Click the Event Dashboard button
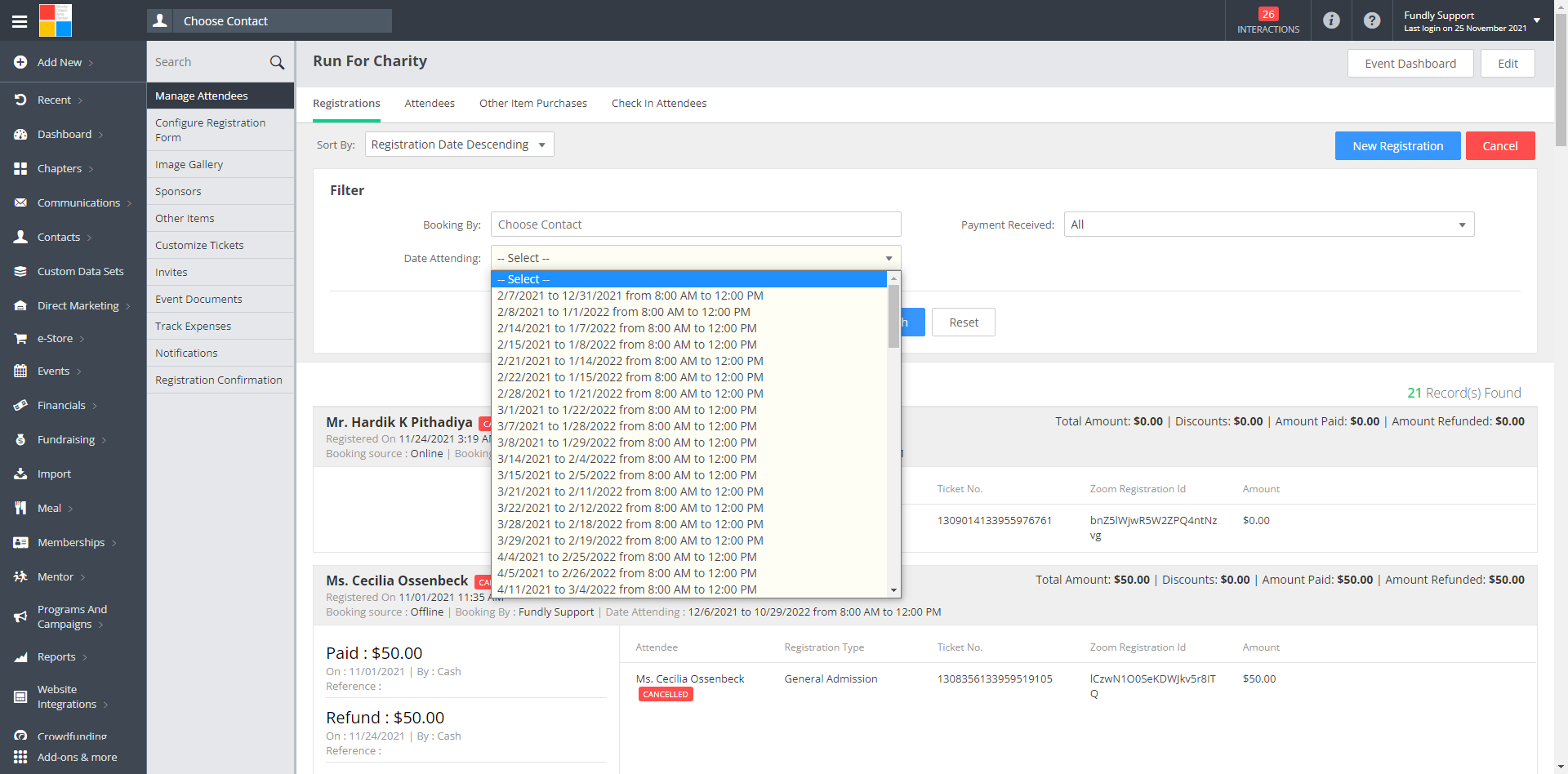 1410,64
